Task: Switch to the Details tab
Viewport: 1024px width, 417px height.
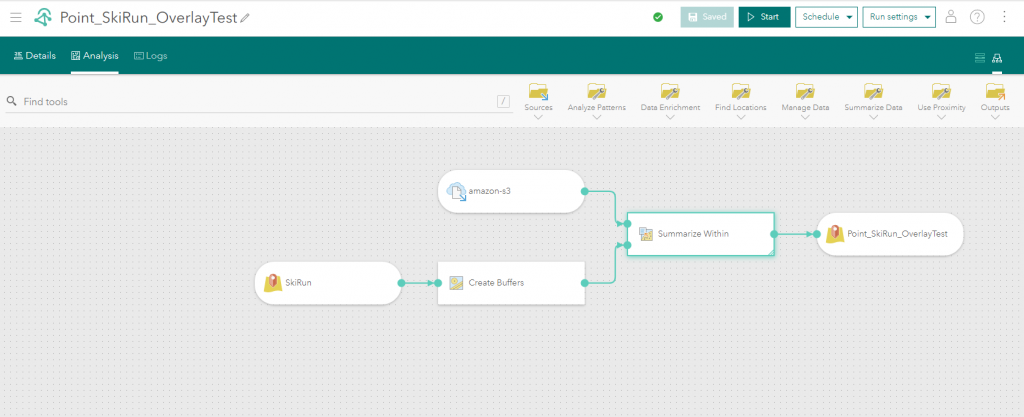Action: [x=35, y=56]
